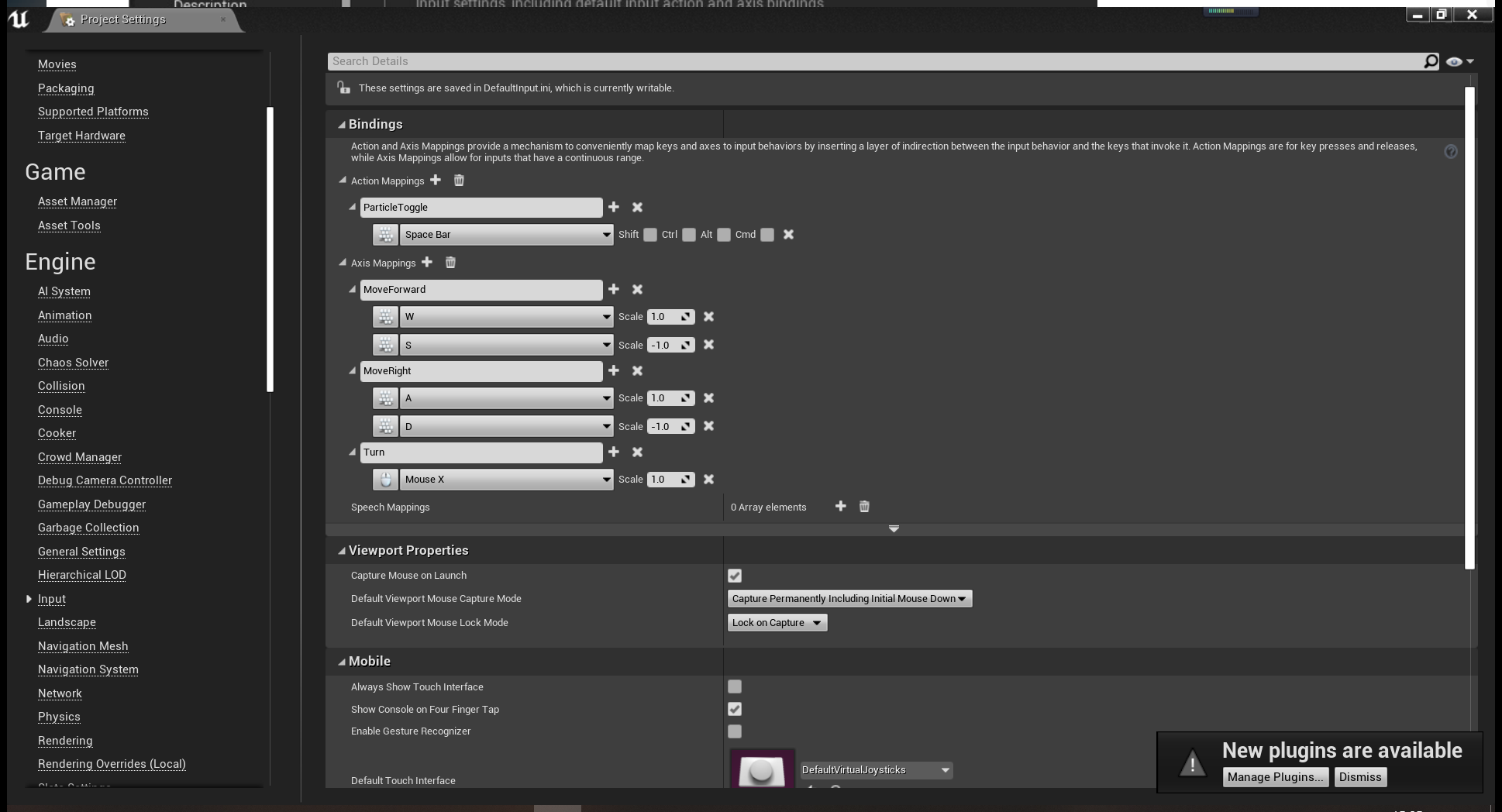This screenshot has width=1502, height=812.
Task: Show advanced Bindings options arrow
Action: (x=894, y=529)
